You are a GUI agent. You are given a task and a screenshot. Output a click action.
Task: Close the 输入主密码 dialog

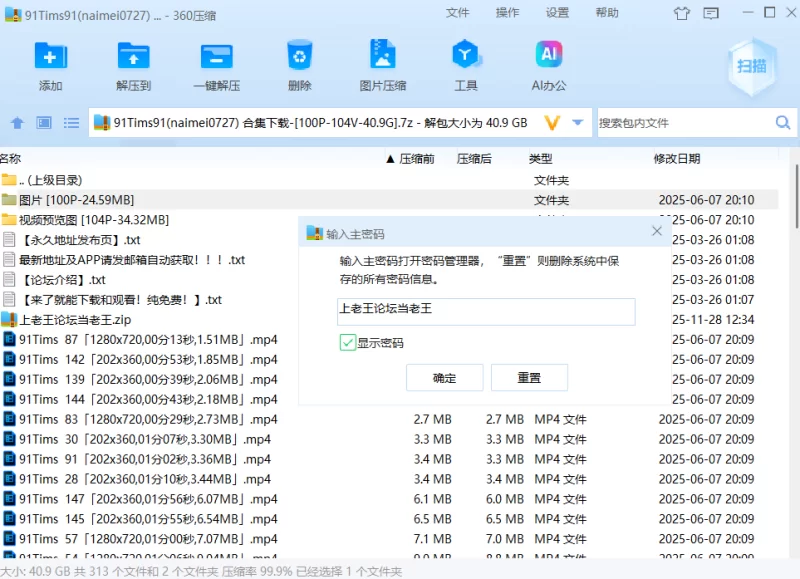[x=657, y=232]
